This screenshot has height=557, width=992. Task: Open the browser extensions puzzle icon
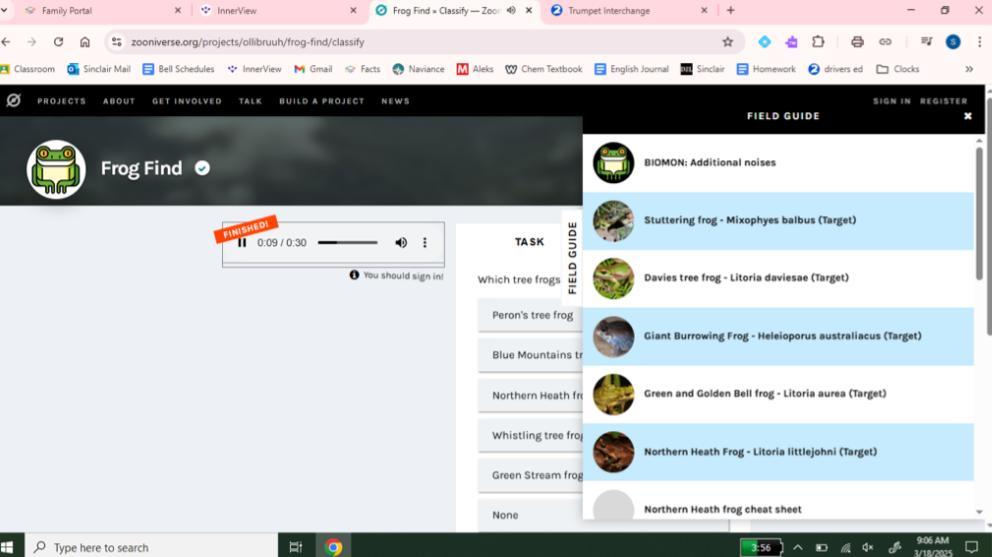pos(818,42)
